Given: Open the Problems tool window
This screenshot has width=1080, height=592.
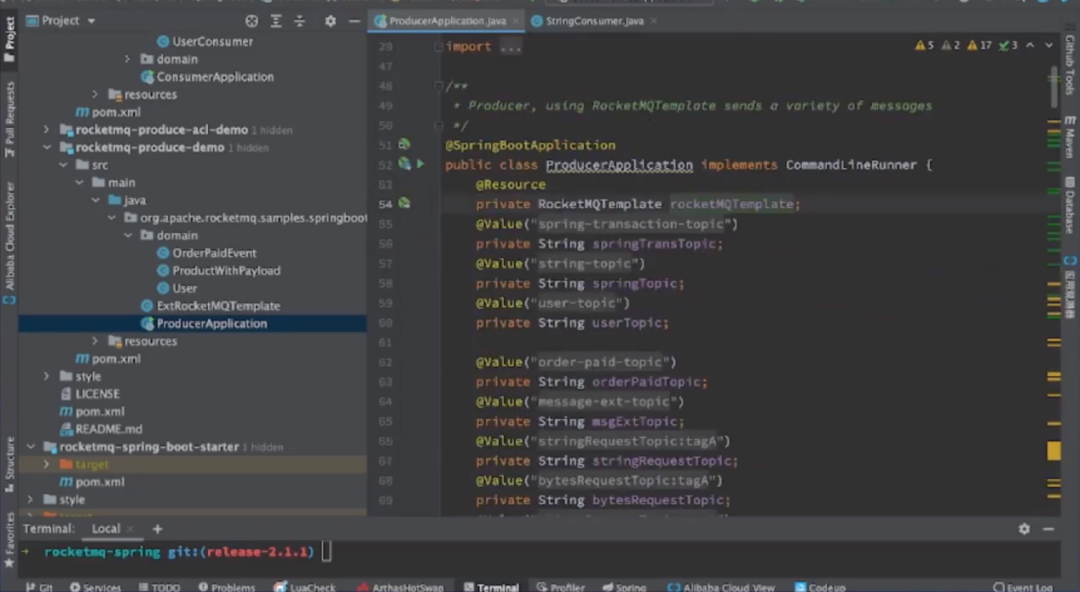Looking at the screenshot, I should pyautogui.click(x=227, y=587).
